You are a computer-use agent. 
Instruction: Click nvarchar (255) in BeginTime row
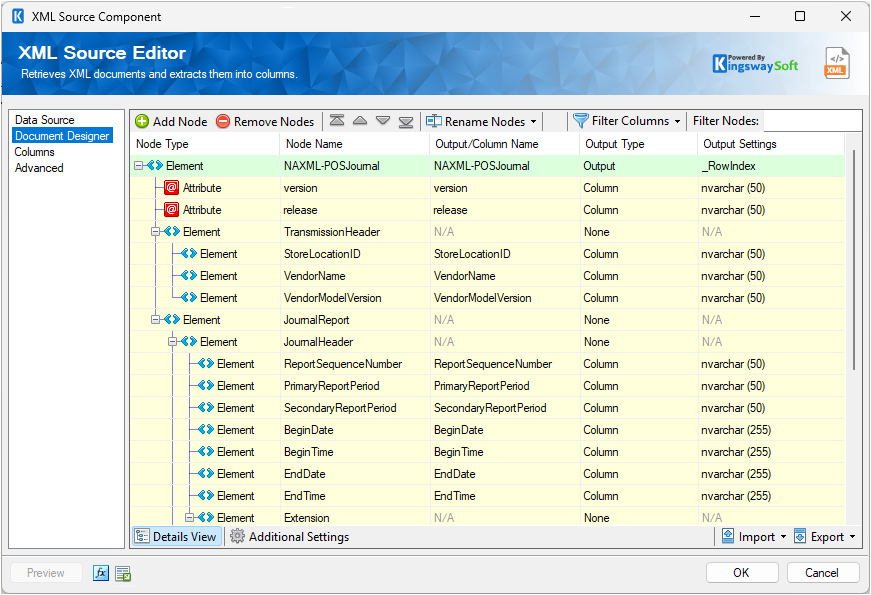[736, 452]
